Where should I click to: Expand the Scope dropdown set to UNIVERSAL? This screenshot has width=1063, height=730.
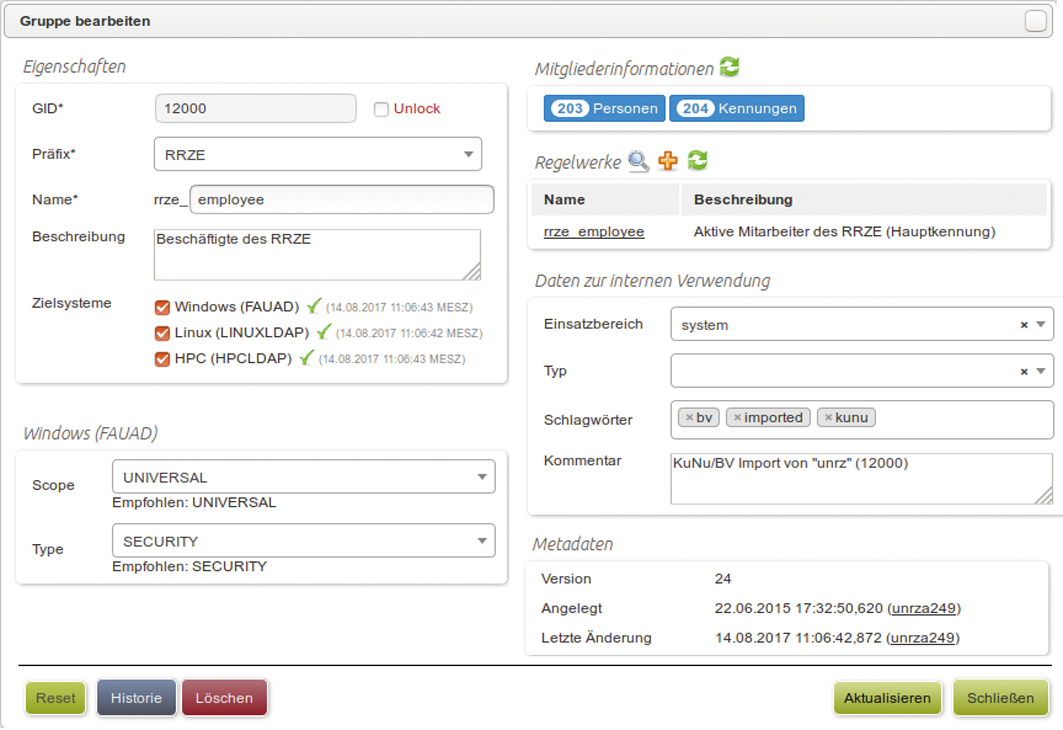pyautogui.click(x=303, y=478)
